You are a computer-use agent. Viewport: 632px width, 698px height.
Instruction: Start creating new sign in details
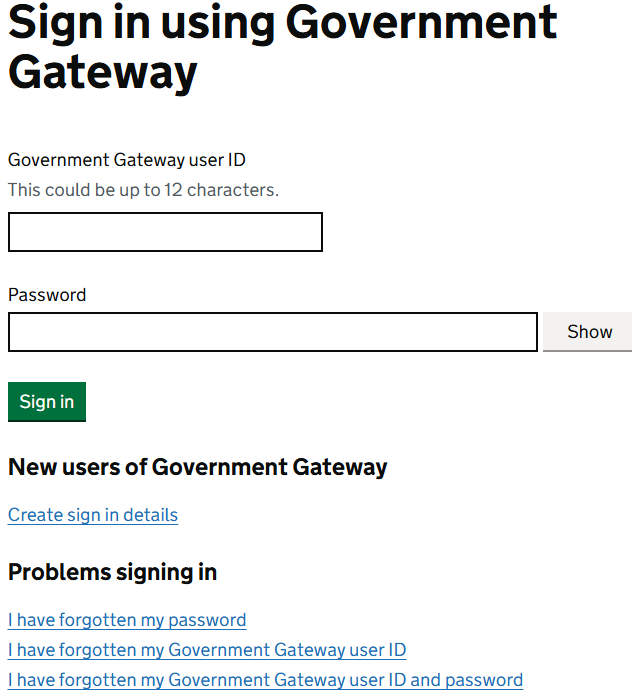click(x=93, y=515)
